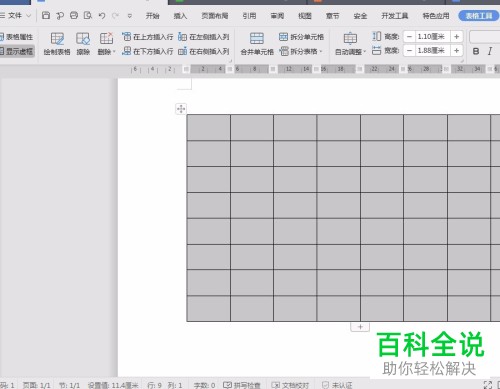The image size is (500, 389).
Task: Click 在上方插入行 insert row above
Action: coord(147,37)
